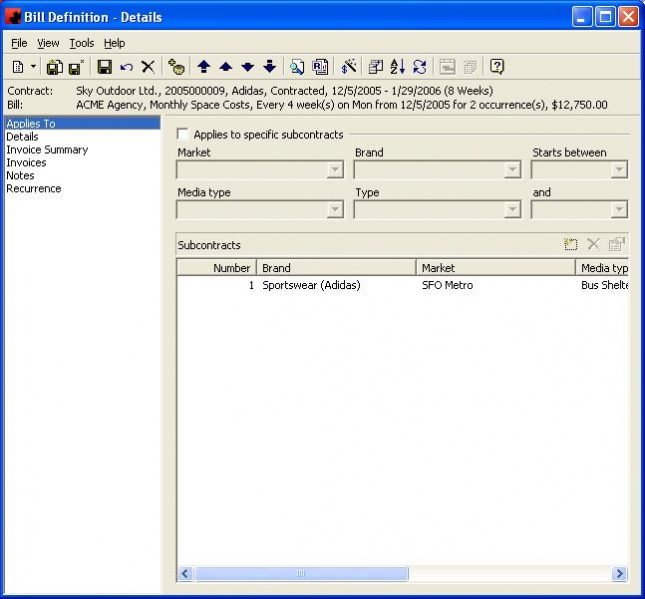
Task: Add a new subcontract with the new icon
Action: [571, 245]
